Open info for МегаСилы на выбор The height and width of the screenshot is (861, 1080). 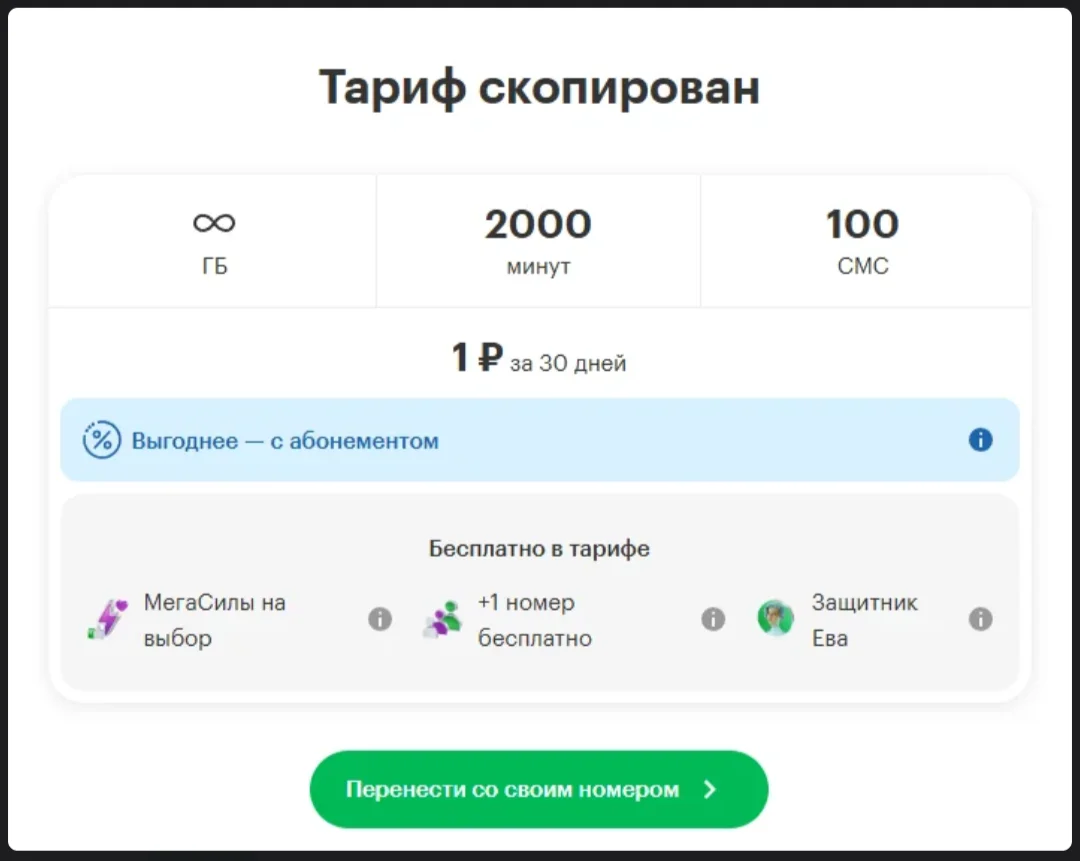(380, 619)
